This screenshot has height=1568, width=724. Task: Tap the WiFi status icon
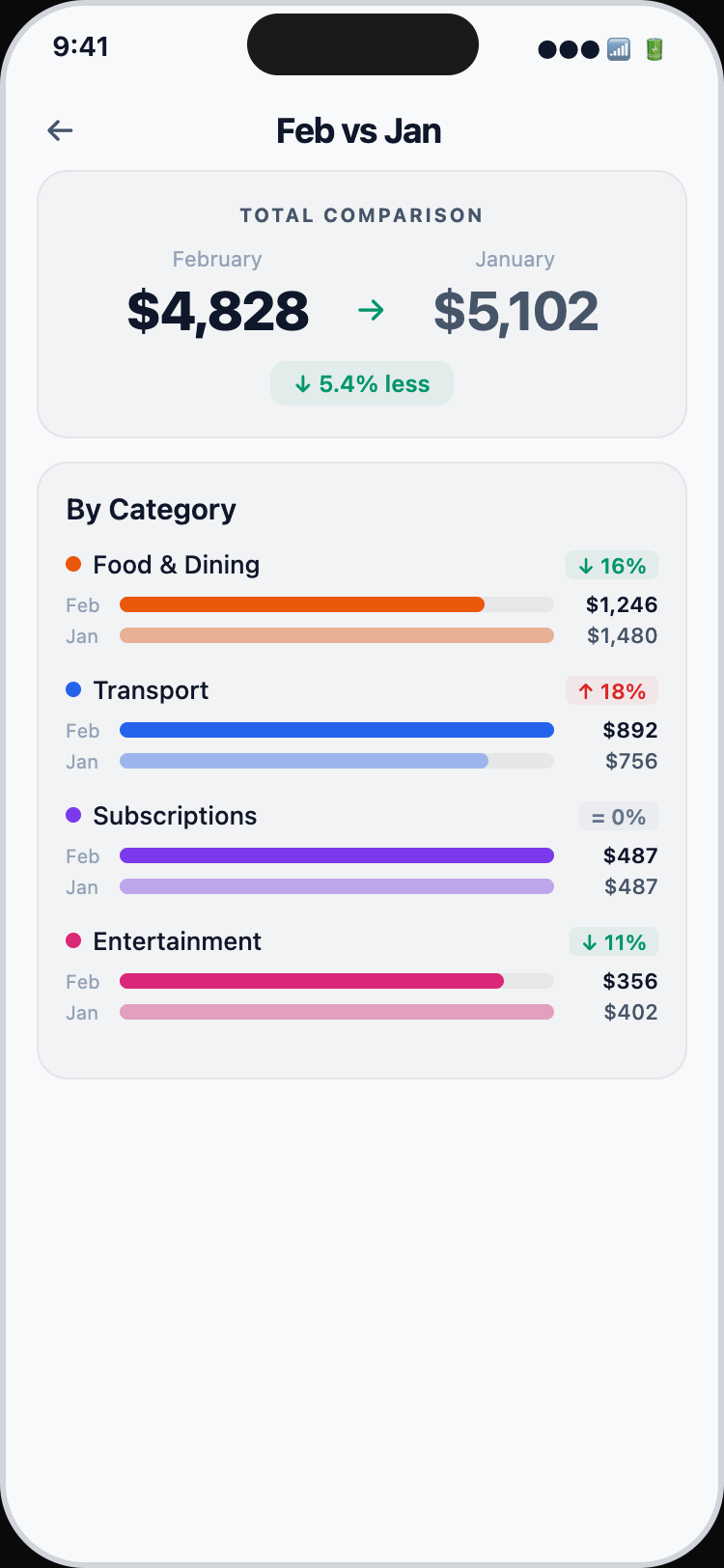[619, 49]
